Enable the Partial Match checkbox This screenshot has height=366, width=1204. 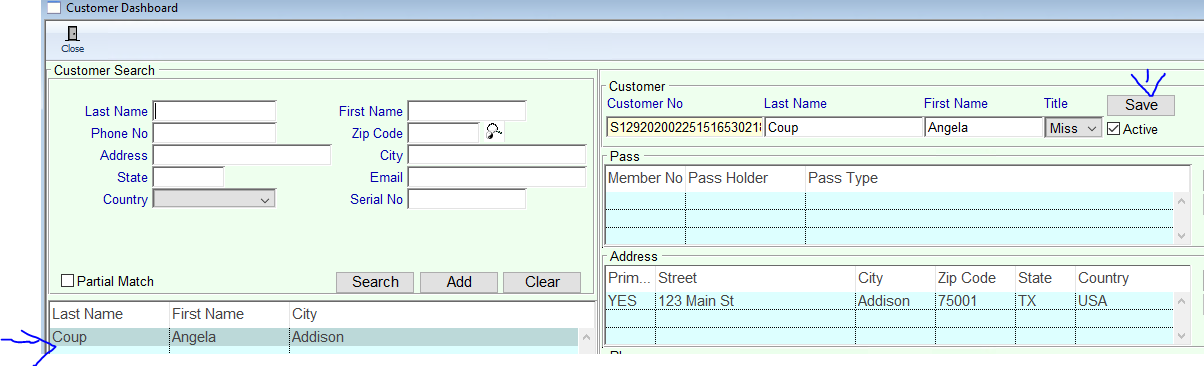click(x=68, y=282)
